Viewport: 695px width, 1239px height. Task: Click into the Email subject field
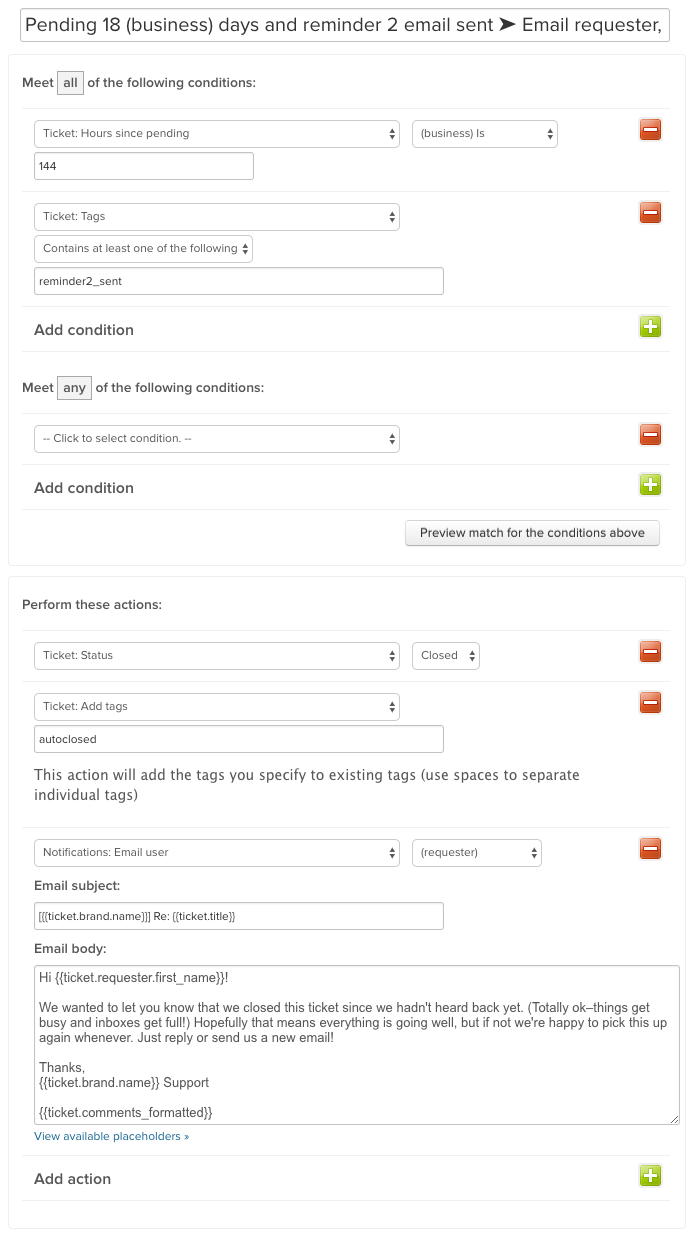coord(238,916)
